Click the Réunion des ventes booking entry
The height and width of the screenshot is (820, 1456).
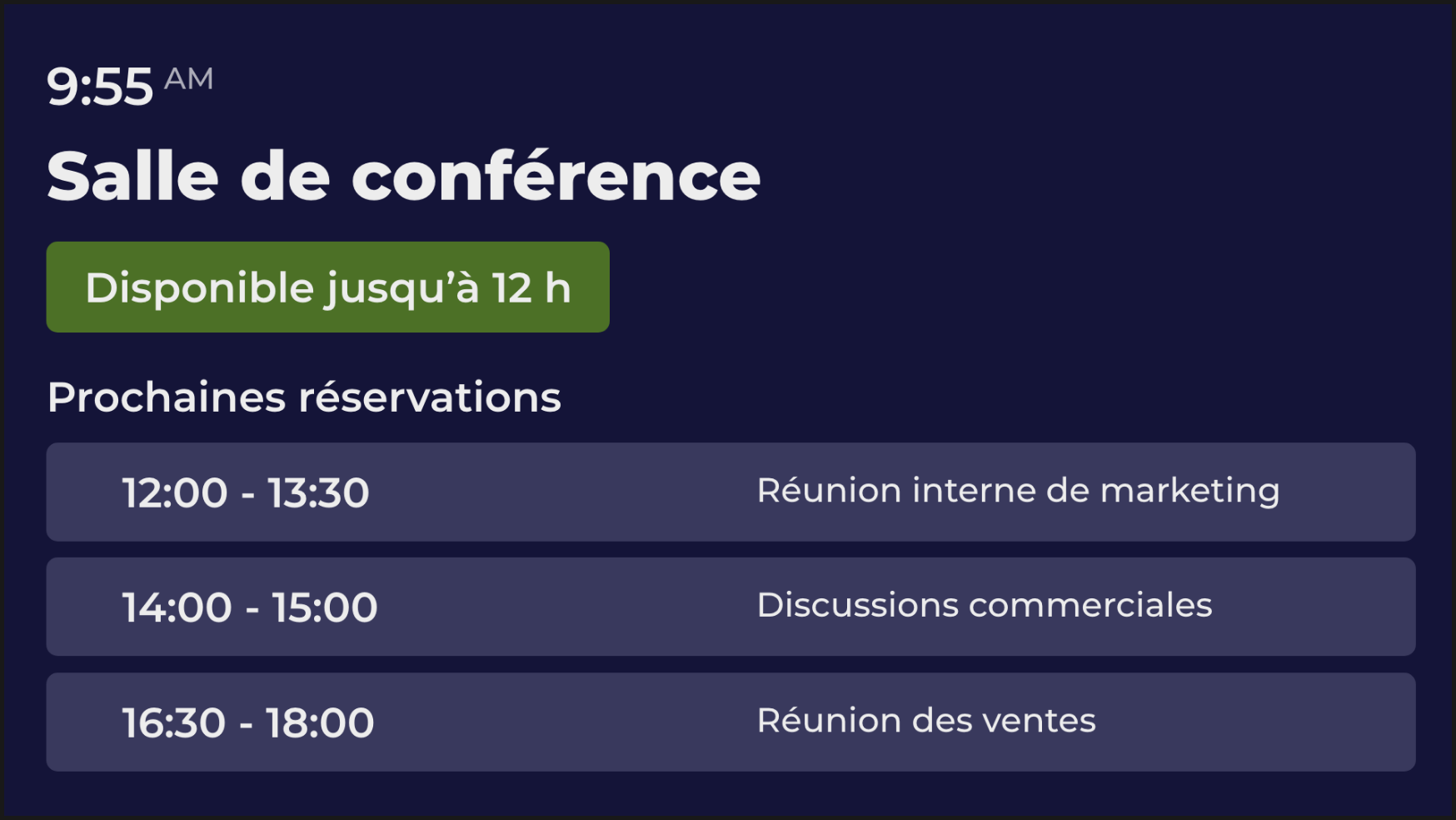point(927,721)
